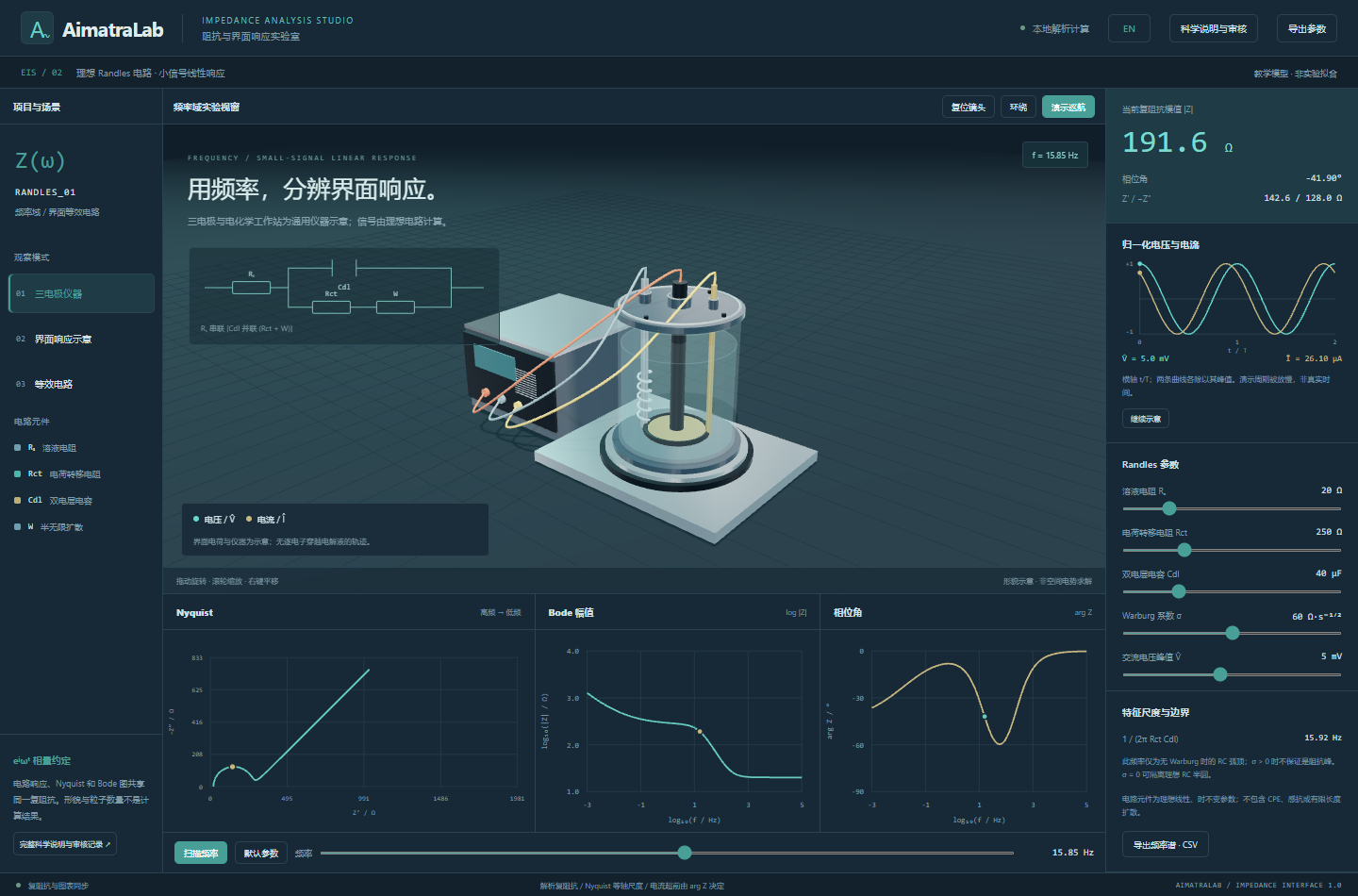Click the 15.85 Hz value beside frequency slider
The width and height of the screenshot is (1358, 896).
coord(1072,853)
